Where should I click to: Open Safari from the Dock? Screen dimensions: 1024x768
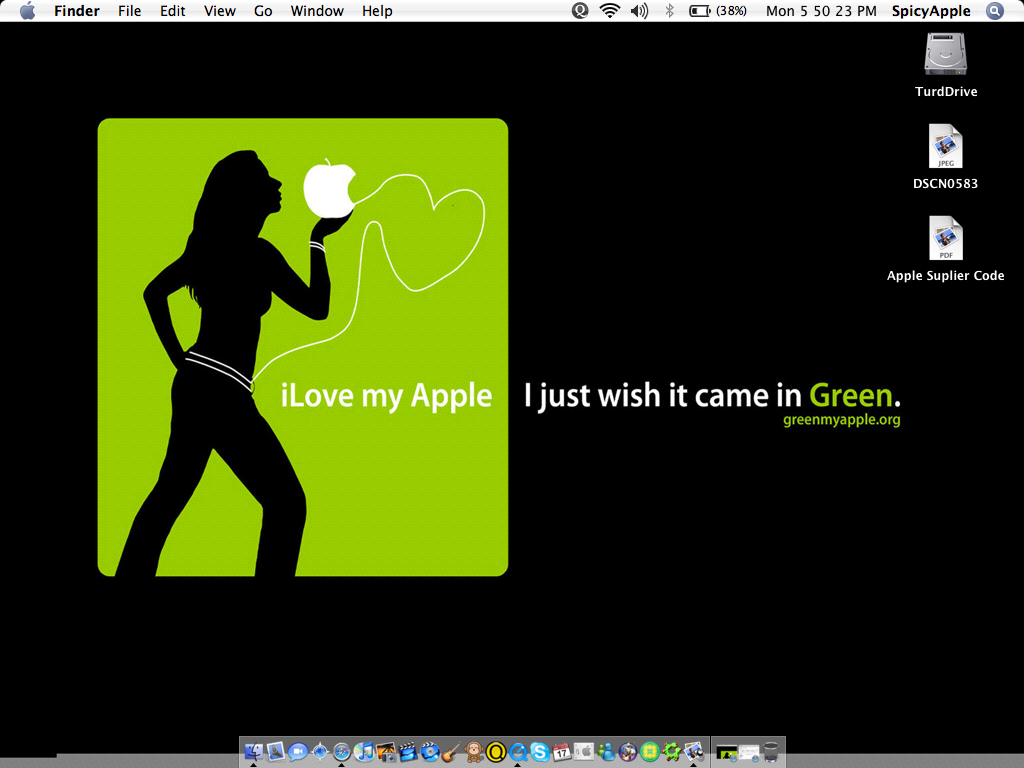[342, 752]
